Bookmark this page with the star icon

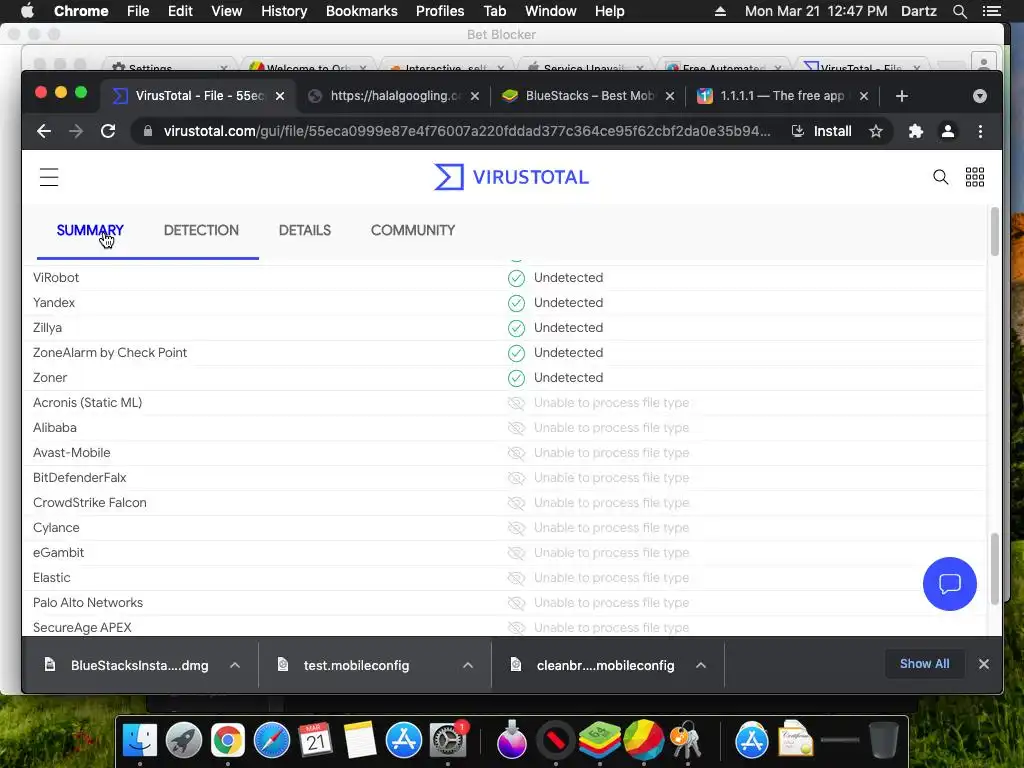pos(876,131)
